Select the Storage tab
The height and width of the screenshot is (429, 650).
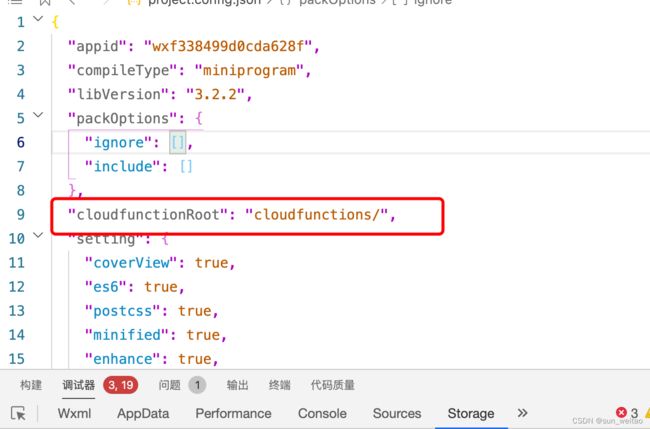[471, 413]
